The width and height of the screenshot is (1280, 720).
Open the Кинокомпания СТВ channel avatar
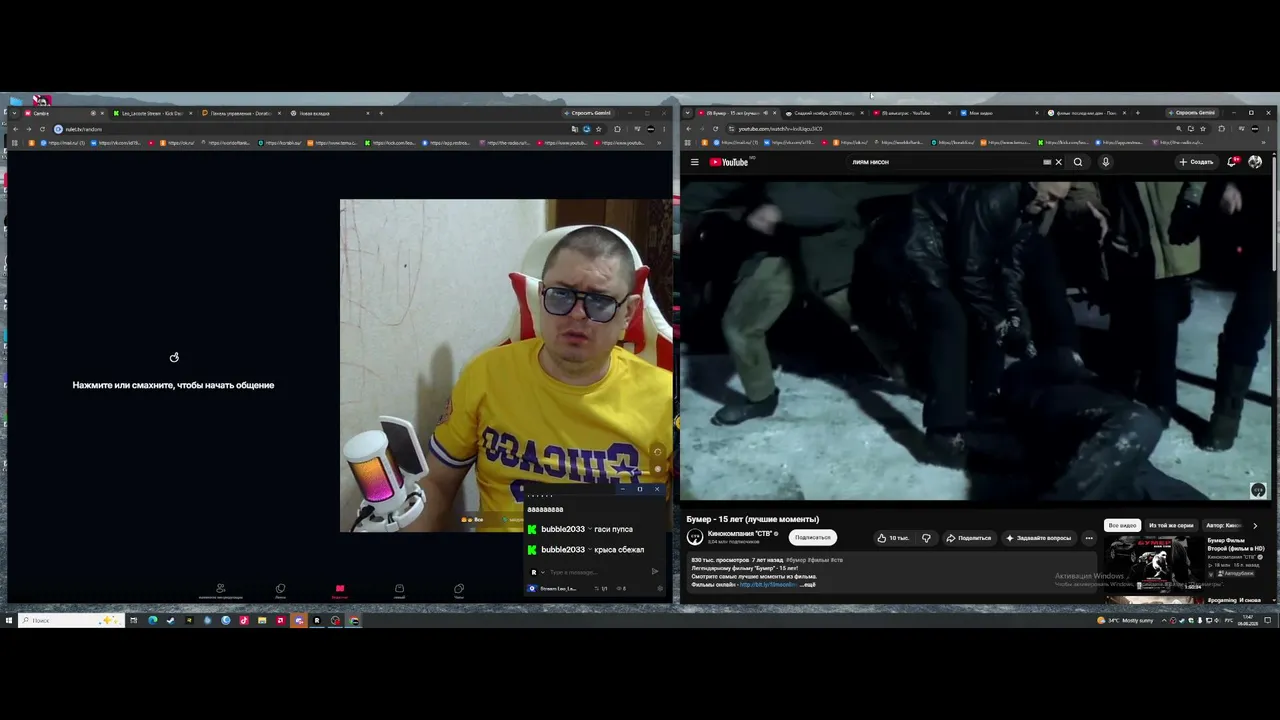point(695,537)
